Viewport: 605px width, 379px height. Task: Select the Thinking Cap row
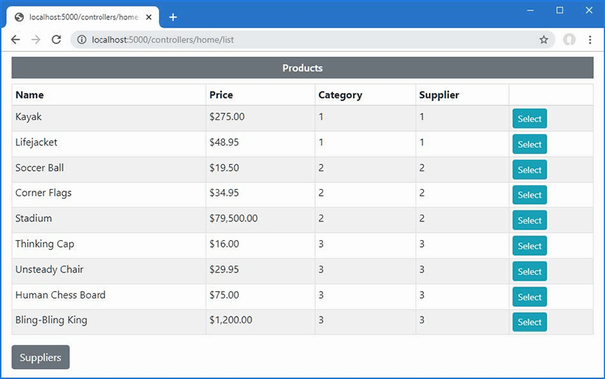(529, 245)
